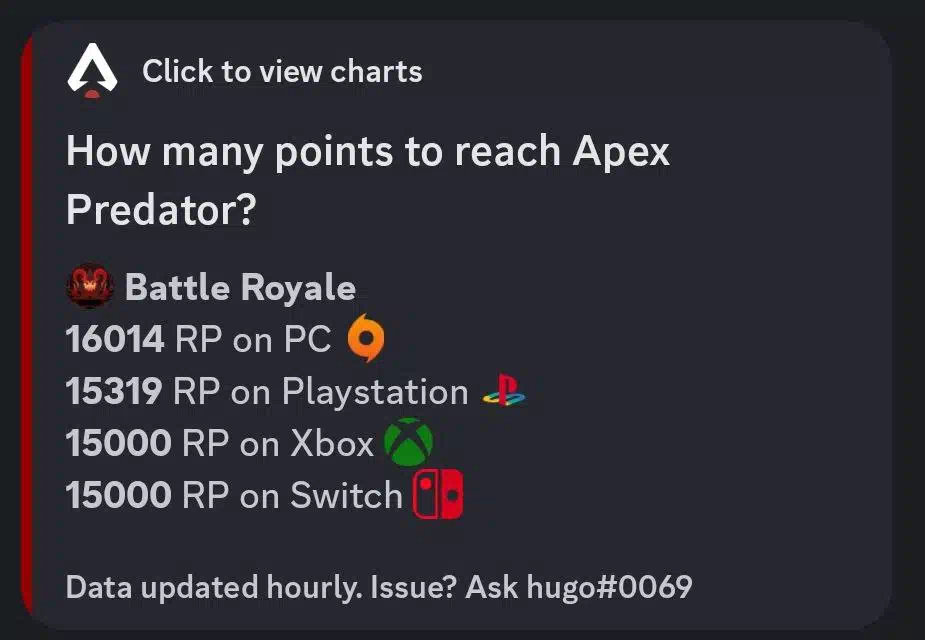This screenshot has width=925, height=640.
Task: Click the word "Predator?" in the title
Action: (x=161, y=209)
